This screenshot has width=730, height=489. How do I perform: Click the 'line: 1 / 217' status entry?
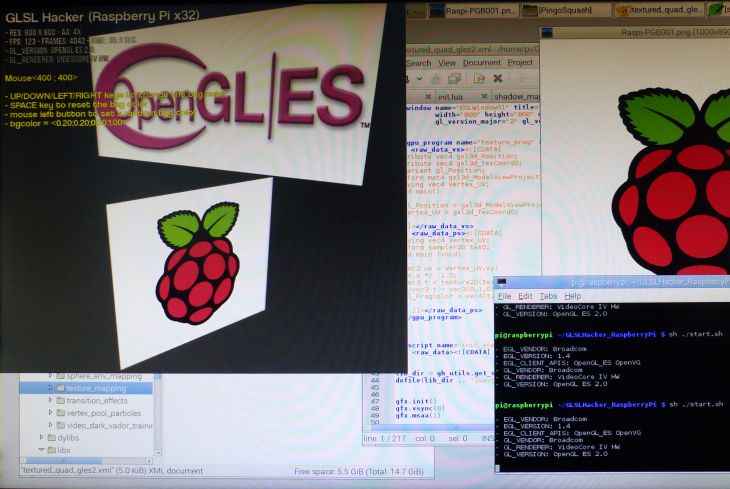tap(385, 439)
